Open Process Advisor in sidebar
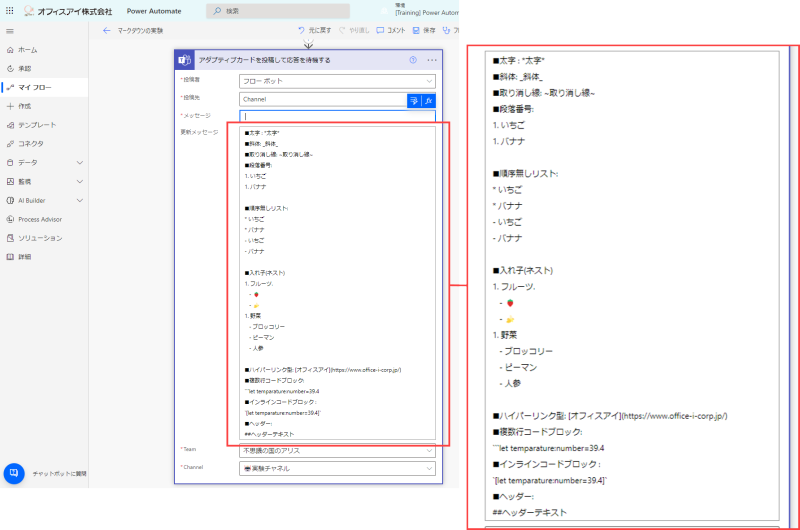The image size is (800, 530). (40, 219)
